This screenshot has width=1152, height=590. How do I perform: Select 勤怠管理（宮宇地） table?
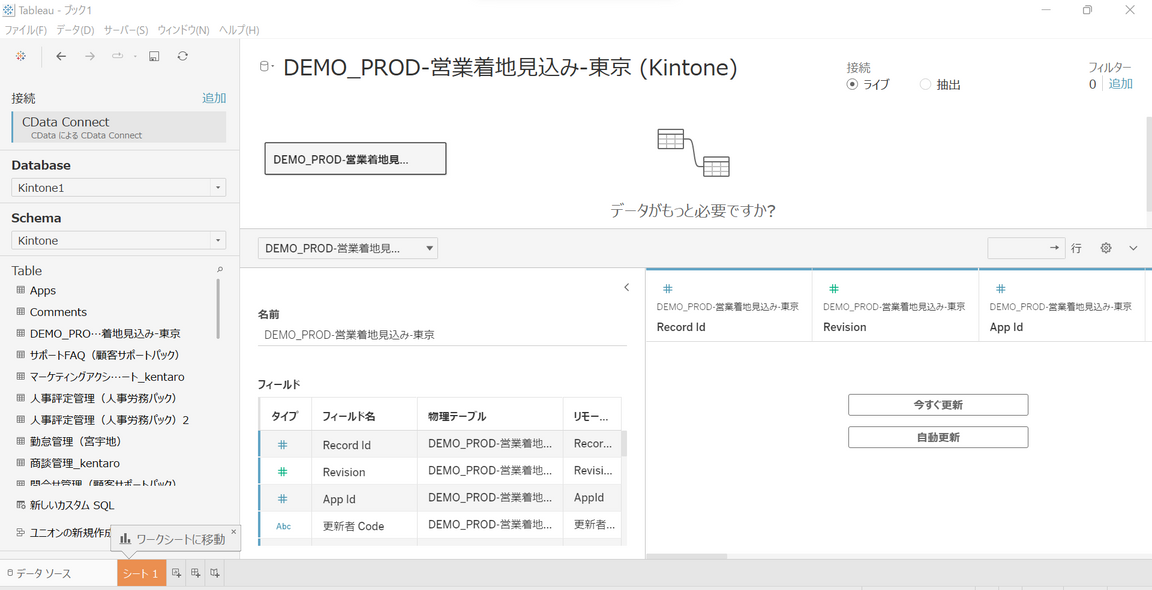coord(76,442)
